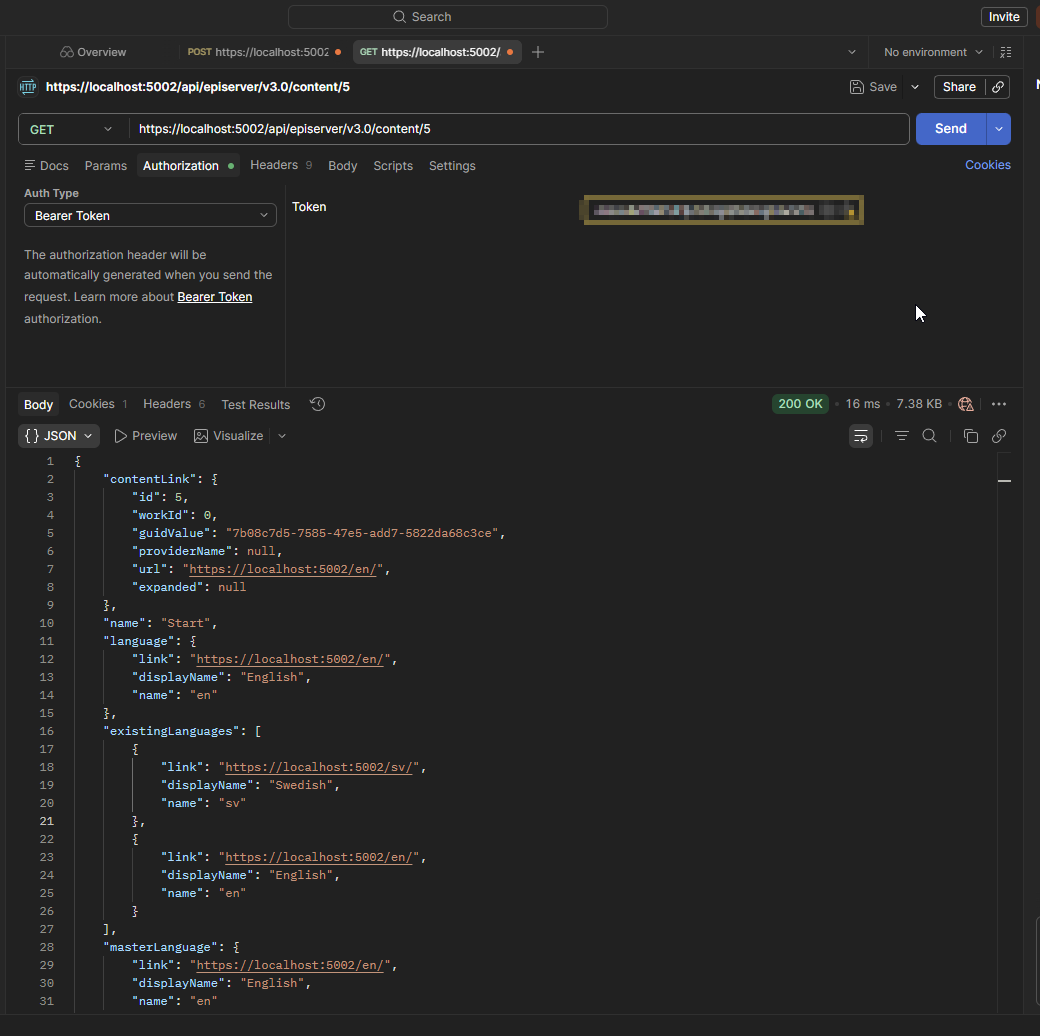Add a new request tab with plus icon
The width and height of the screenshot is (1040, 1036).
(538, 52)
